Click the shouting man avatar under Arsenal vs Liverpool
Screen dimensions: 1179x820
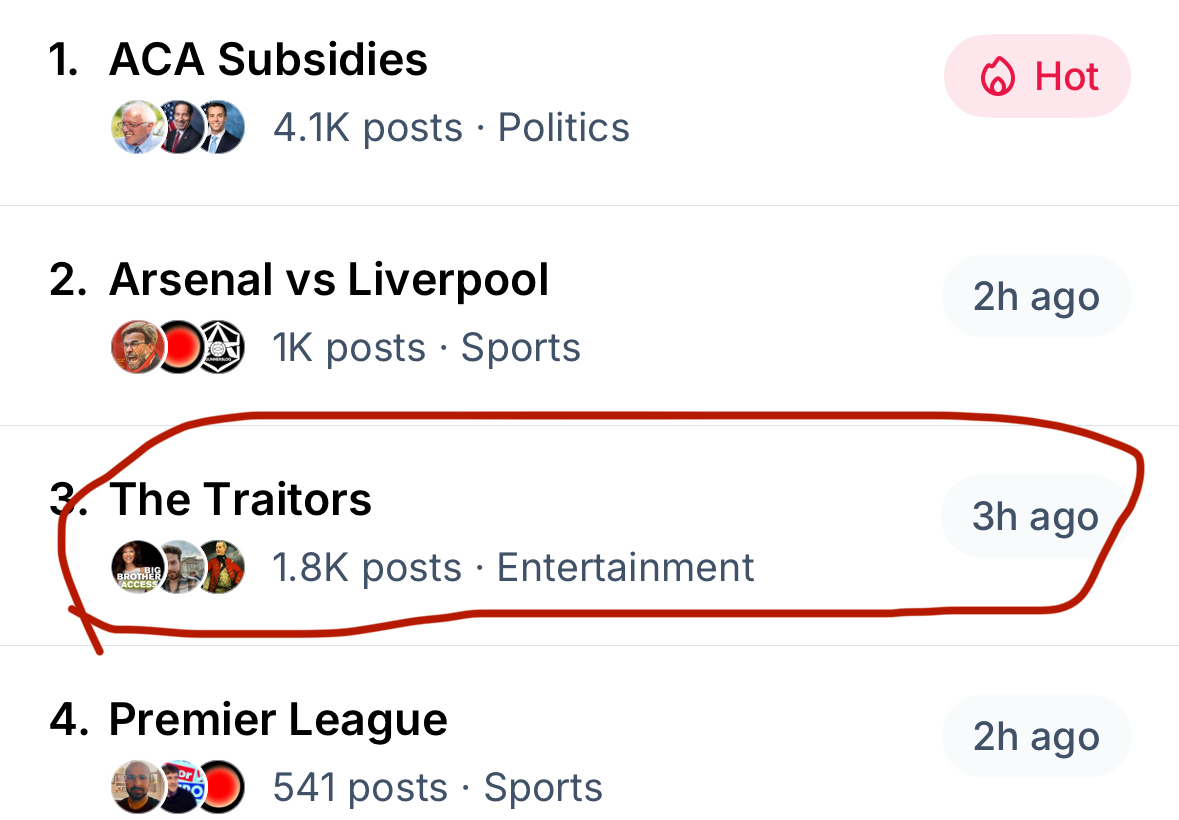coord(136,348)
